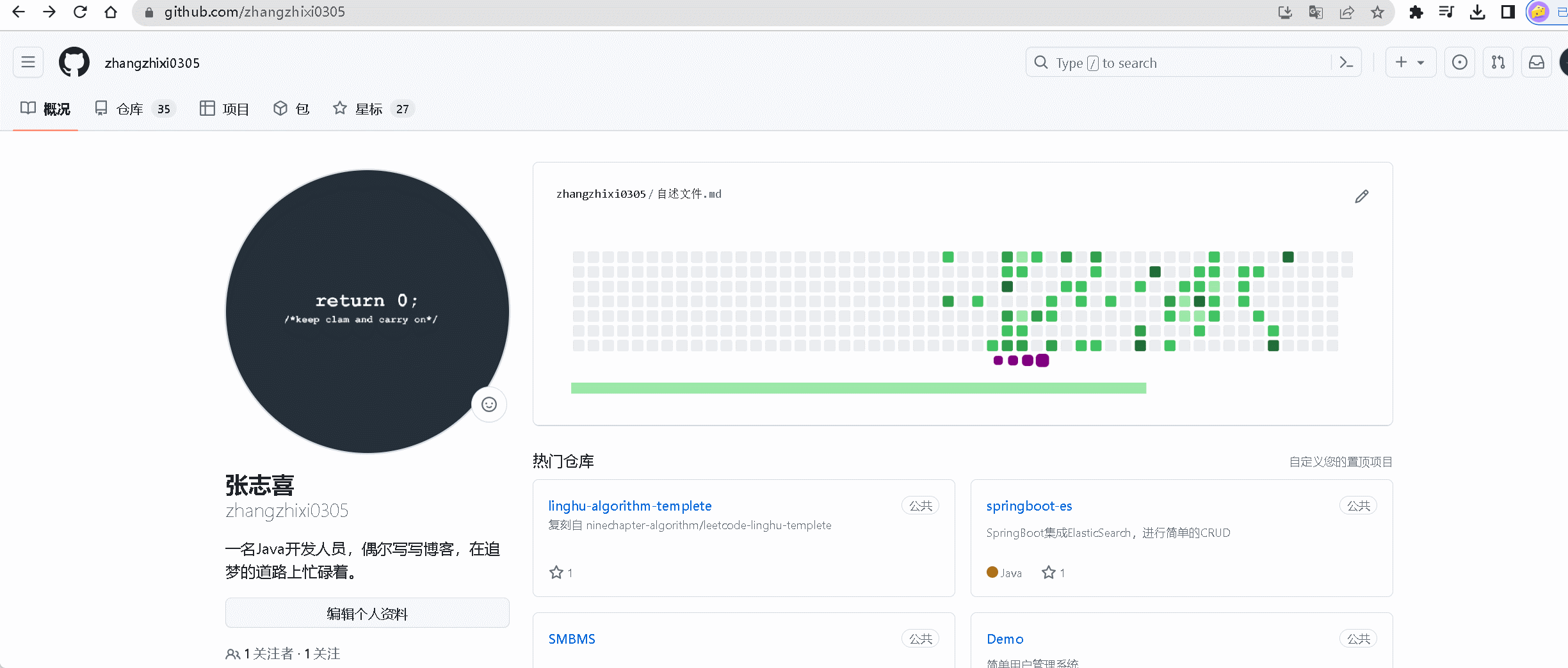Screen dimensions: 1568x668
Task: Click the 'return 0;' profile avatar
Action: click(x=368, y=312)
